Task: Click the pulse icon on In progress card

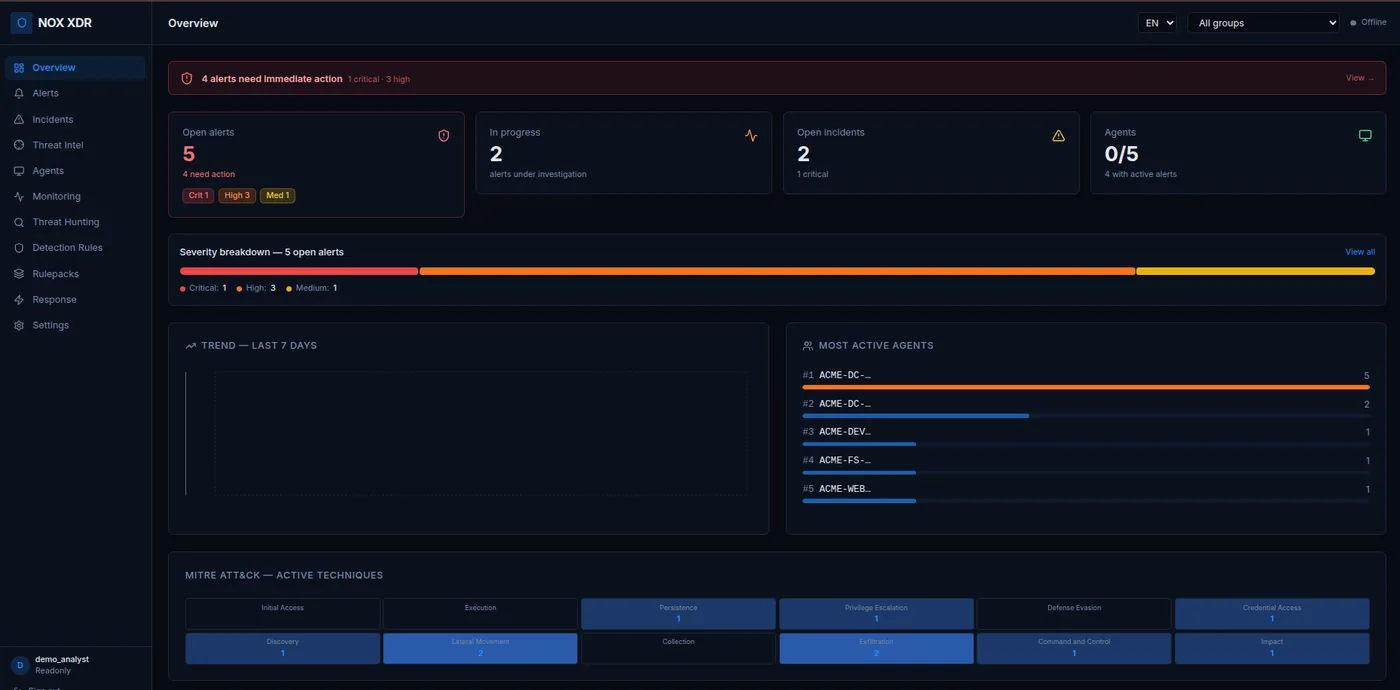Action: click(x=751, y=135)
